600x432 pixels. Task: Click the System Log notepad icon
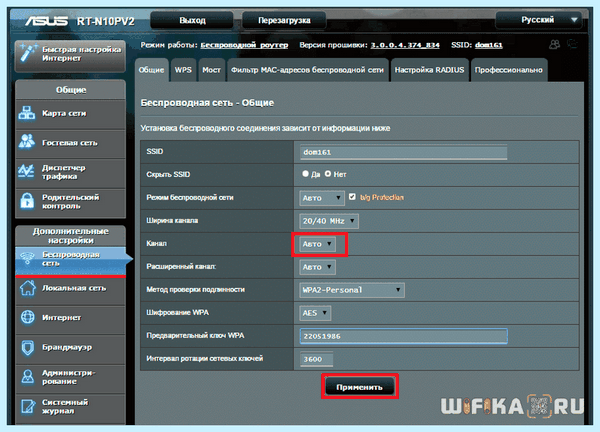[x=28, y=406]
